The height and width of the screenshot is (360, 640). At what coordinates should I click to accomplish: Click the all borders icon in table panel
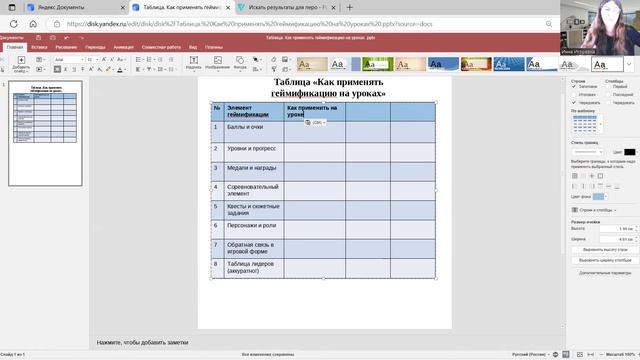575,176
